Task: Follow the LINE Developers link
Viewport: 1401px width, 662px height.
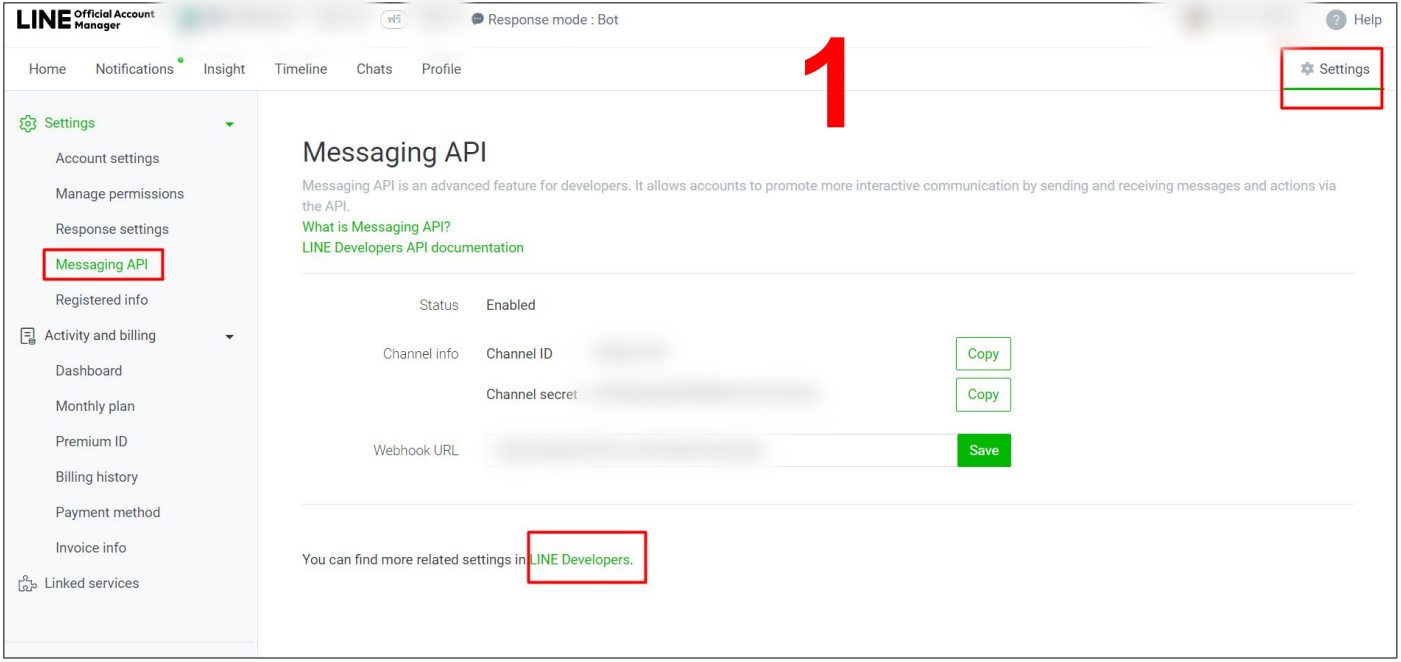Action: (580, 560)
